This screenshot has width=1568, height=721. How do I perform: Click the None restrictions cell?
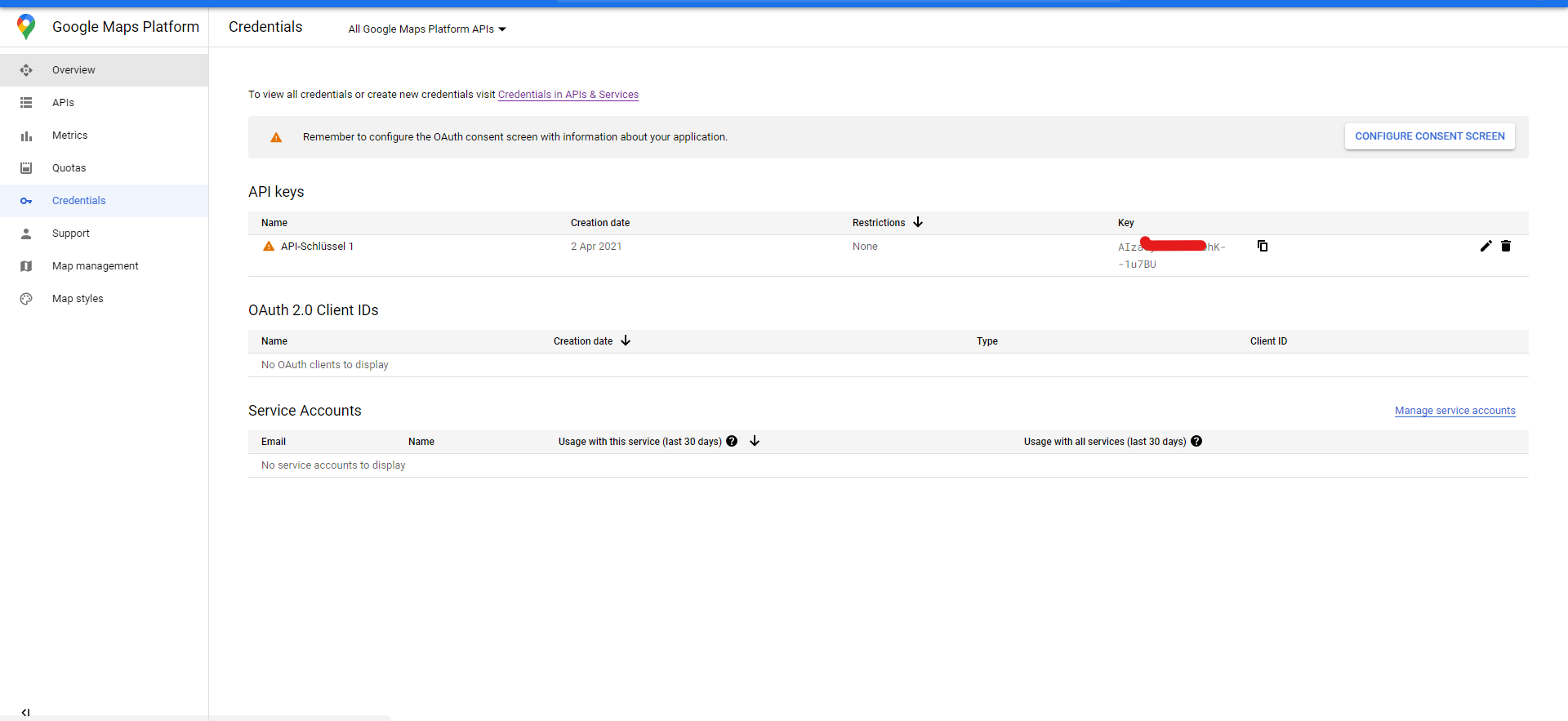865,247
